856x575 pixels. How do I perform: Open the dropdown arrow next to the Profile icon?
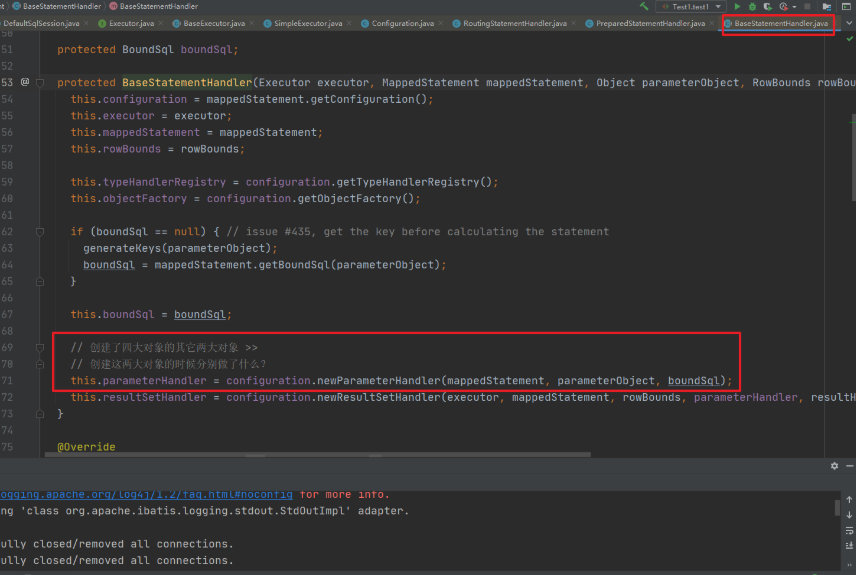pos(794,7)
